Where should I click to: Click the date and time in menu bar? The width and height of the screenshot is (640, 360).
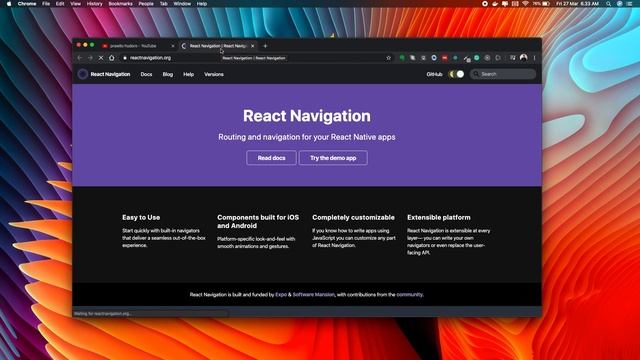click(x=578, y=4)
